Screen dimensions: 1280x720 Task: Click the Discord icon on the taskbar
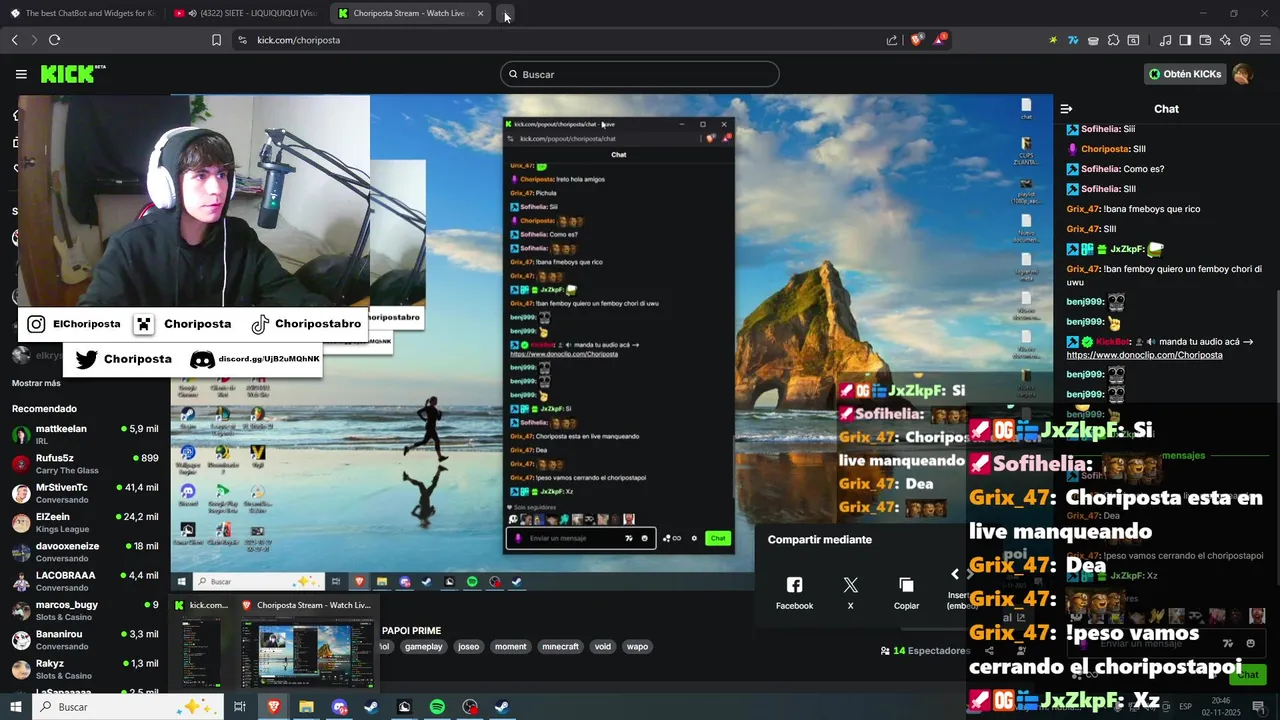pos(339,707)
